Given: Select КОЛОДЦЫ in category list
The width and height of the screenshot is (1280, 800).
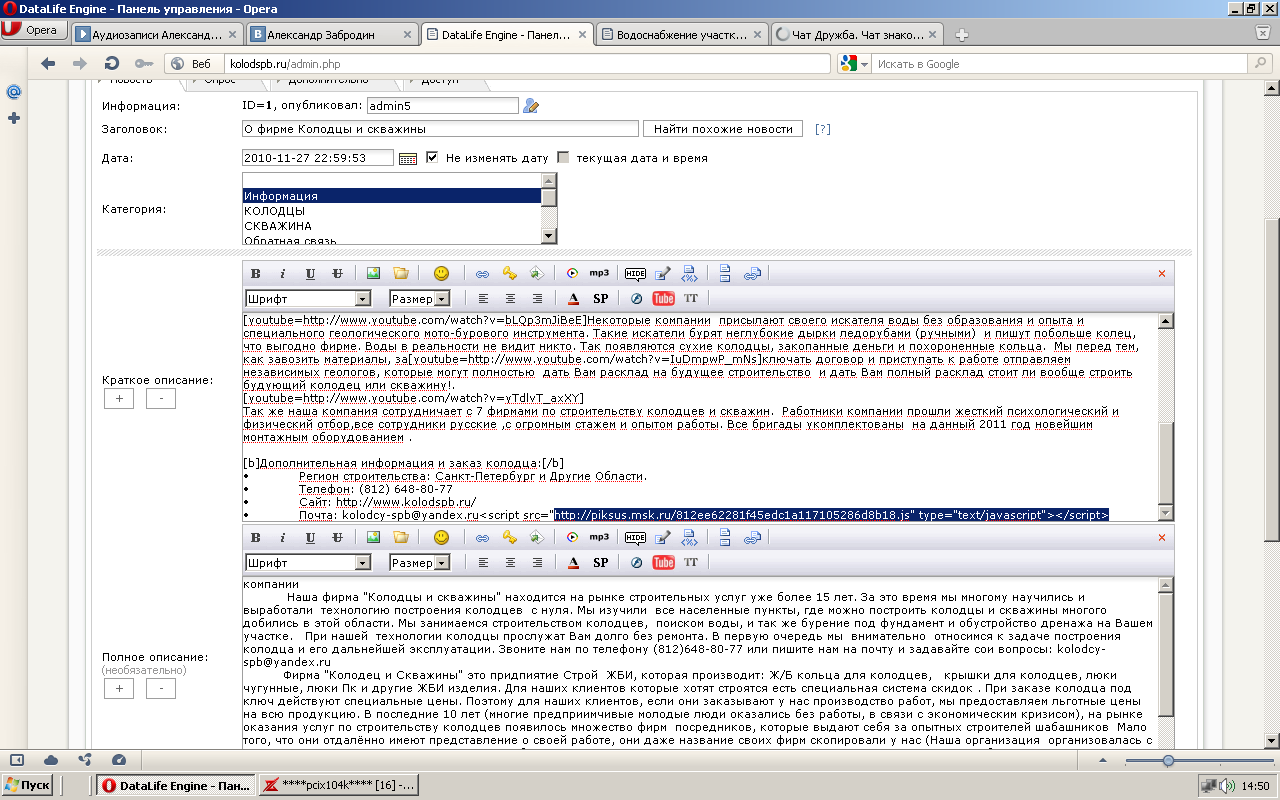Looking at the screenshot, I should tap(392, 211).
